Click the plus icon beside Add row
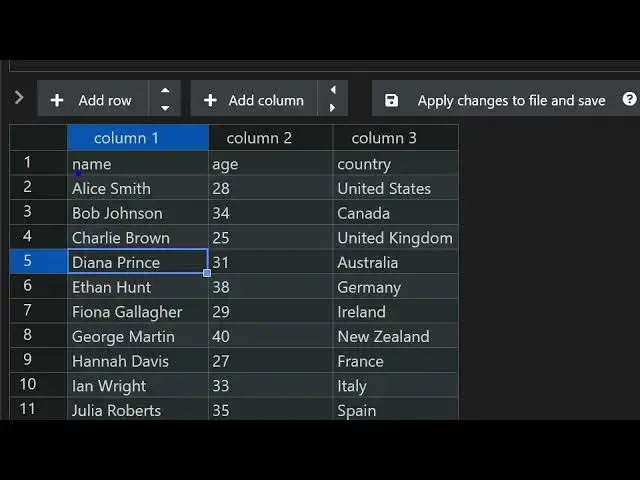Viewport: 640px width, 480px height. [x=57, y=100]
